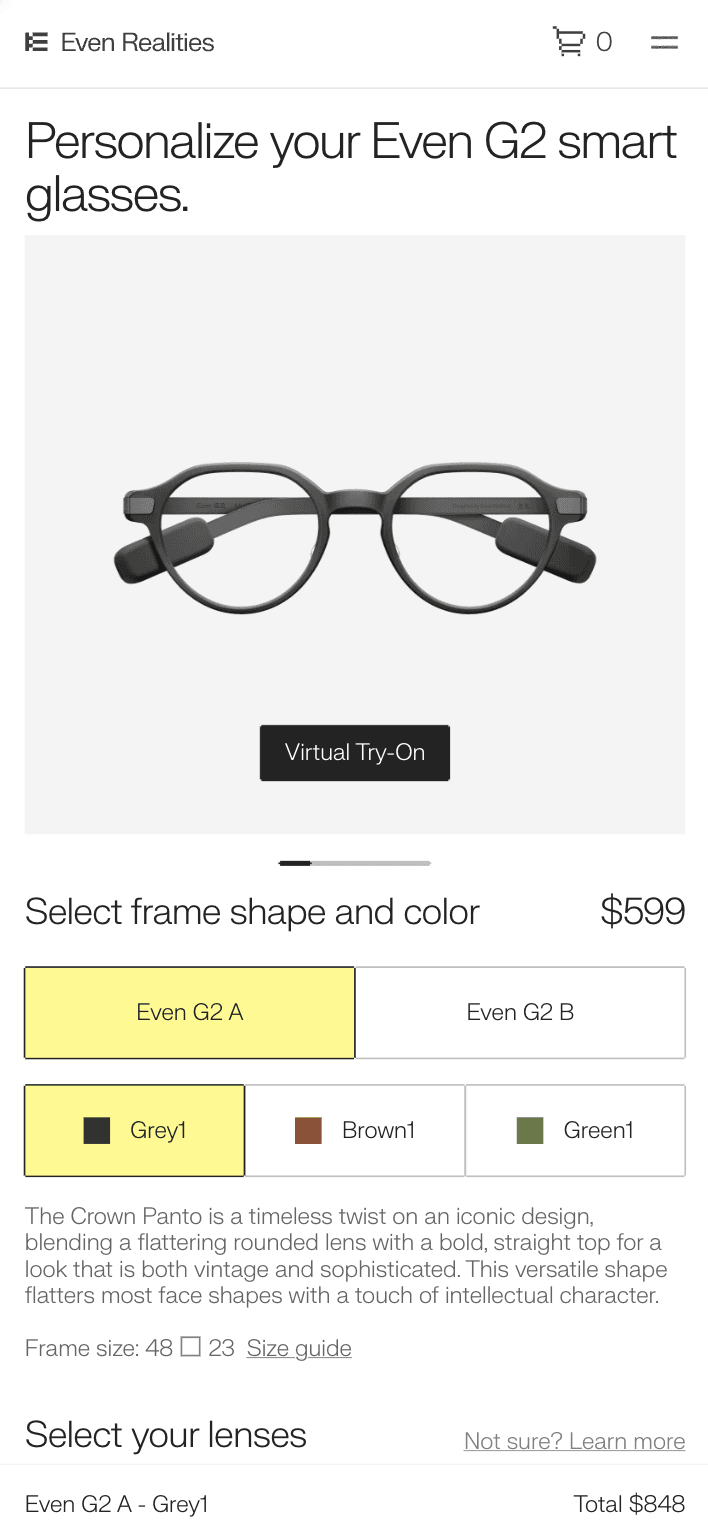Click the $599 frame price
708x1540 pixels.
tap(642, 911)
